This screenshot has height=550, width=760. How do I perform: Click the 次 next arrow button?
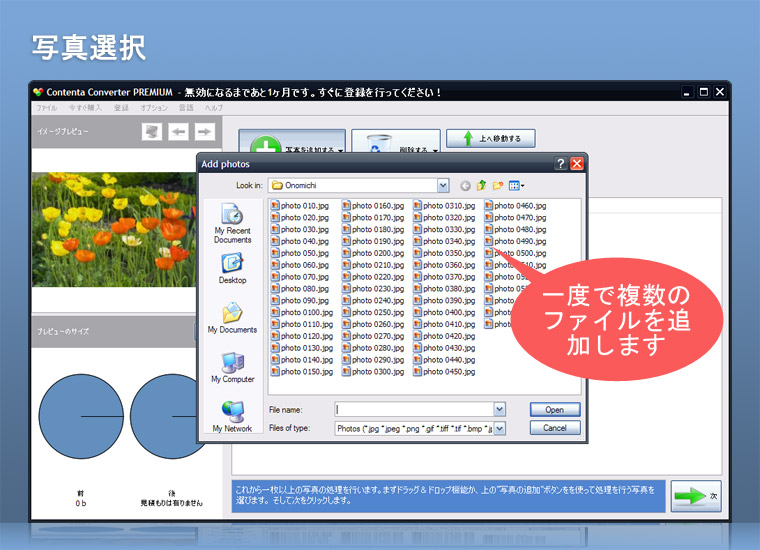tap(696, 496)
